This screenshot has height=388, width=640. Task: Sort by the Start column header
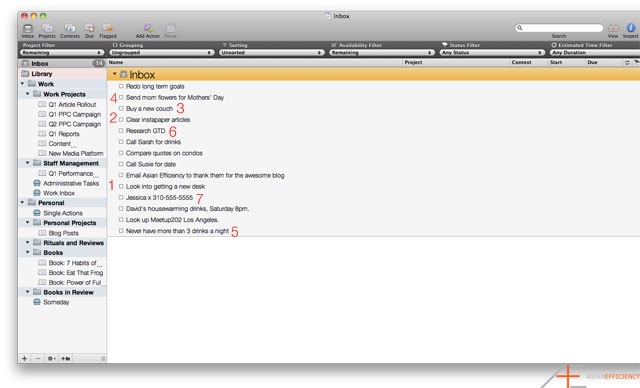click(556, 62)
